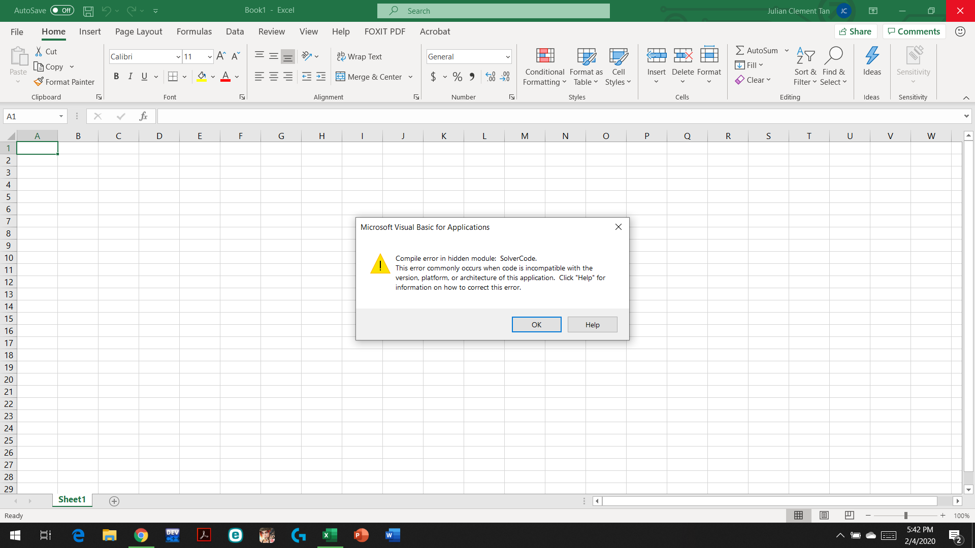Switch to Page Layout view icon
The height and width of the screenshot is (548, 975).
[x=824, y=516]
